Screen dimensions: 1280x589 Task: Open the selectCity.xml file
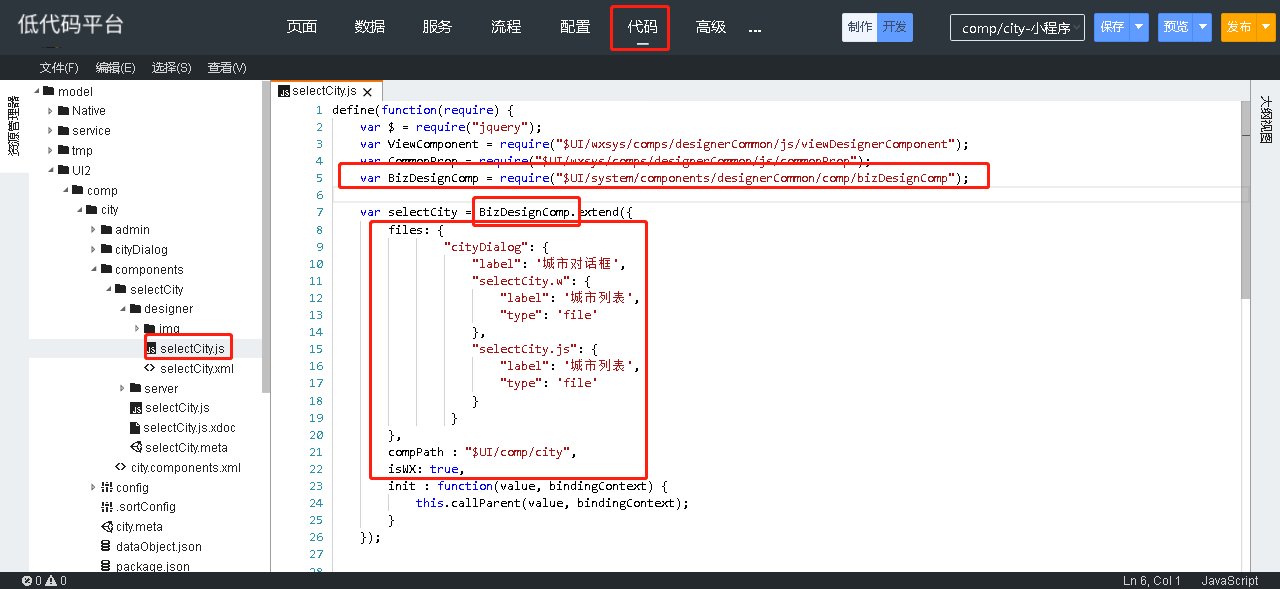coord(196,369)
